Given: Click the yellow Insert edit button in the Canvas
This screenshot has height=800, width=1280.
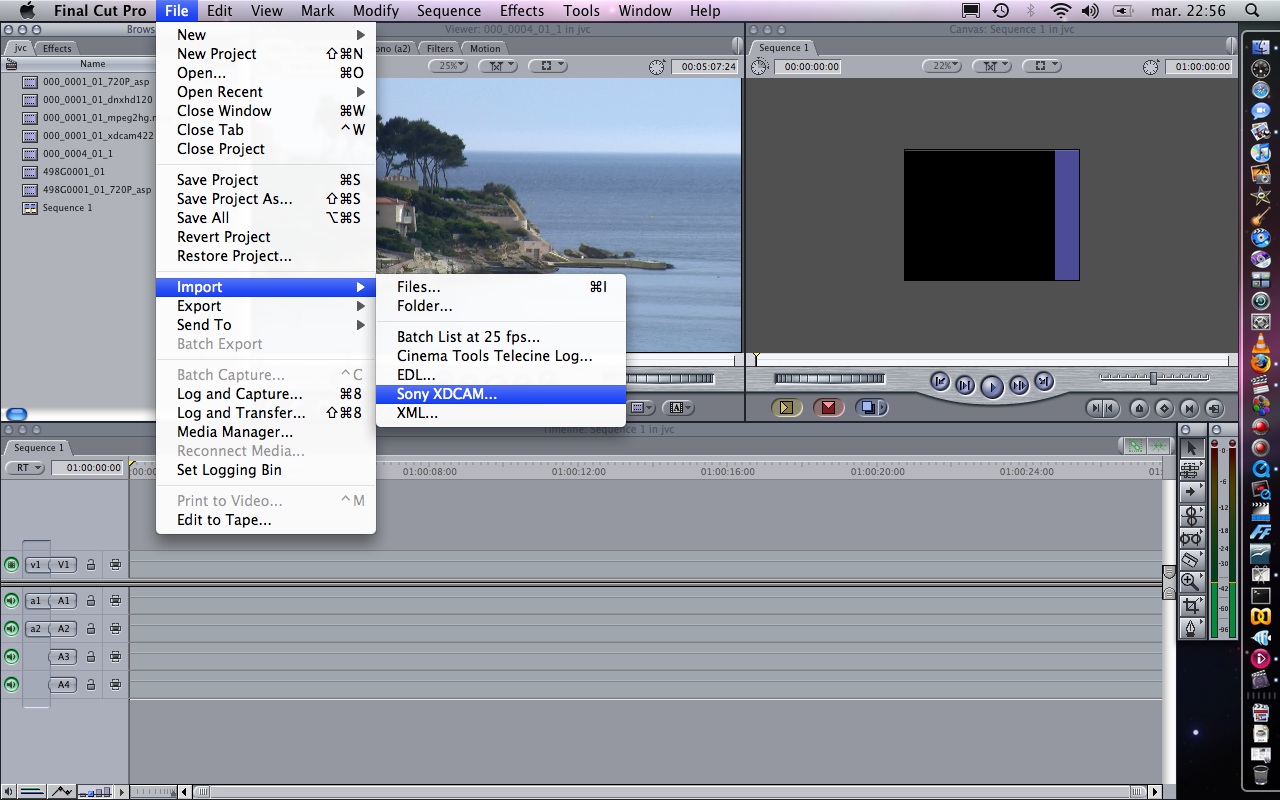Looking at the screenshot, I should tap(786, 407).
